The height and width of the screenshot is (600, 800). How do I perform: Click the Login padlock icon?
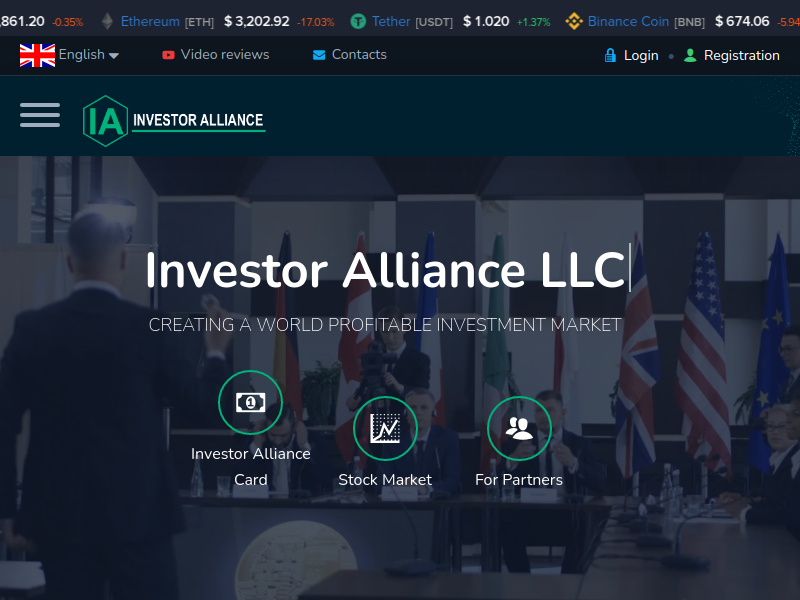click(x=610, y=55)
